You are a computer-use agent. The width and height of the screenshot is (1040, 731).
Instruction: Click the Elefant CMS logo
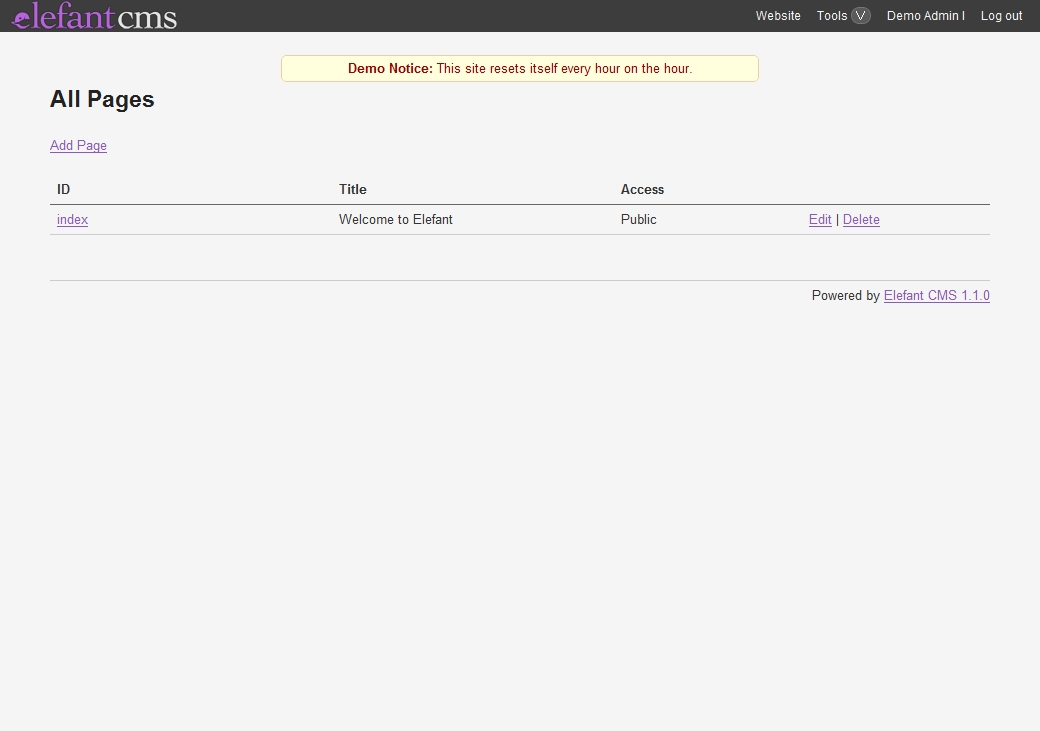(93, 16)
